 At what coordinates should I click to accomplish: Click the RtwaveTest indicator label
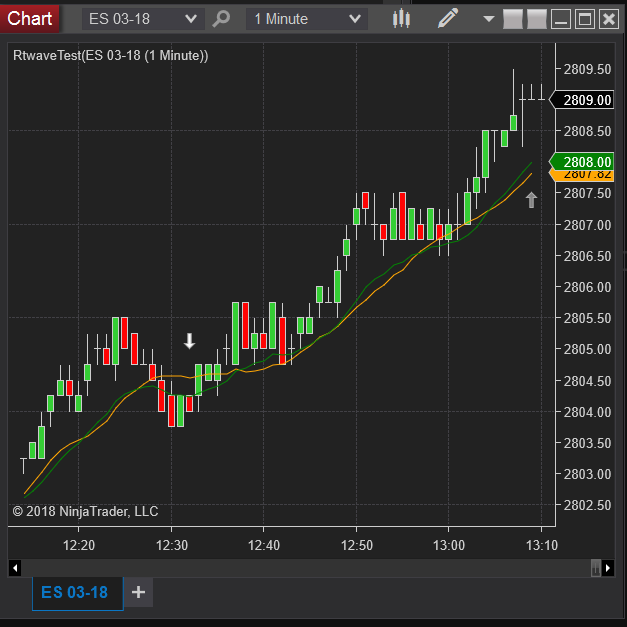coord(111,56)
